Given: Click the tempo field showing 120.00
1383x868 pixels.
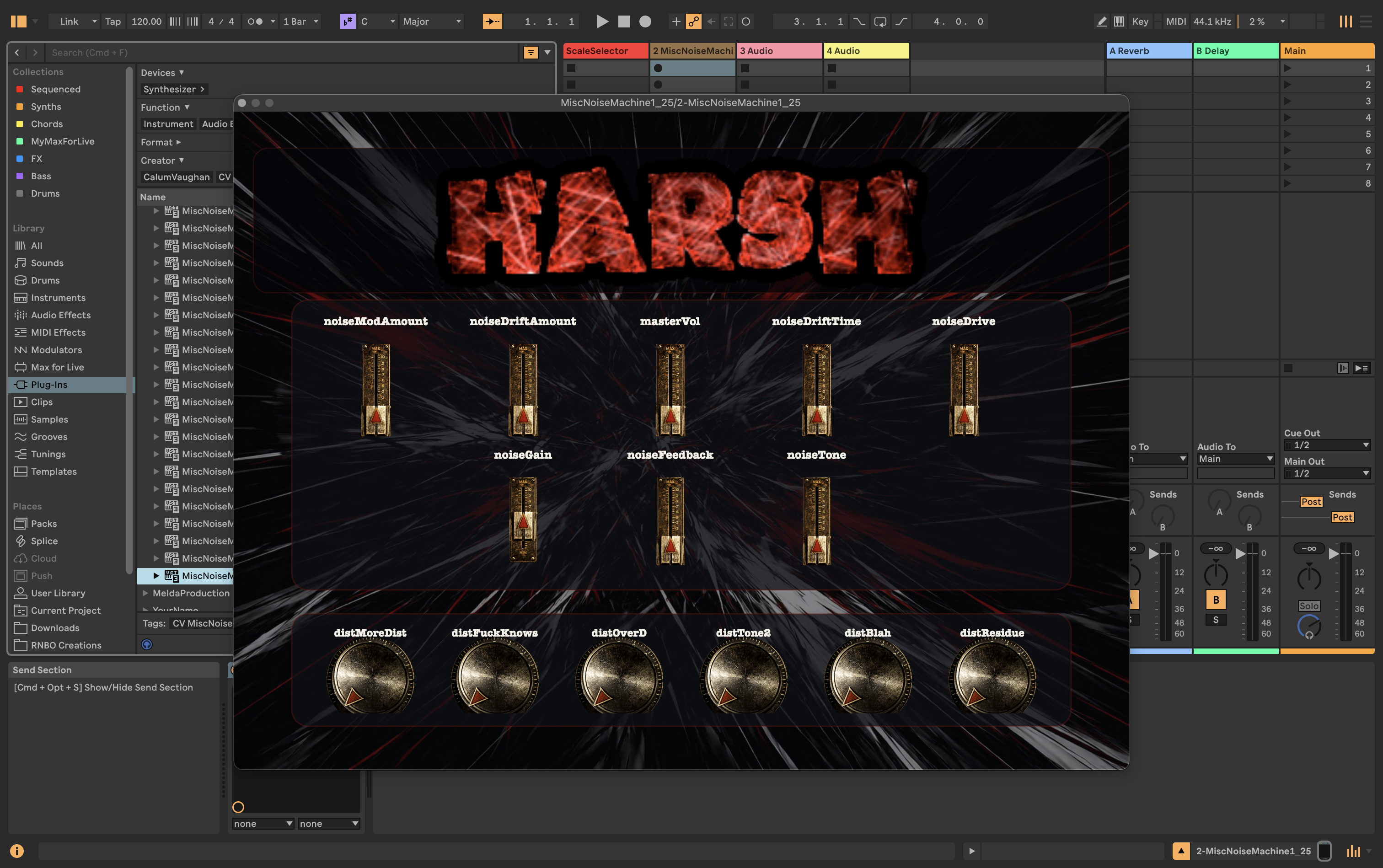Looking at the screenshot, I should pos(146,21).
